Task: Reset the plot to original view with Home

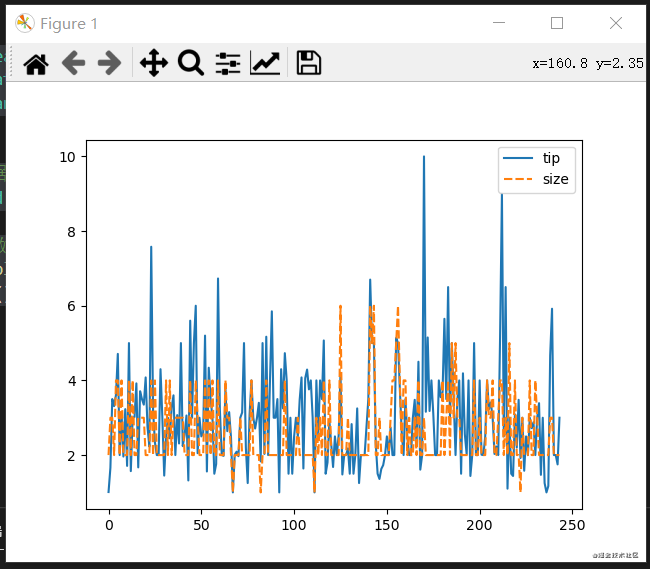Action: click(36, 64)
